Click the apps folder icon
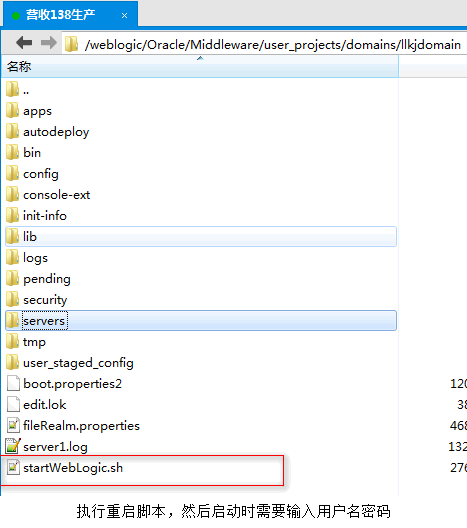Image resolution: width=467 pixels, height=528 pixels. pos(12,110)
